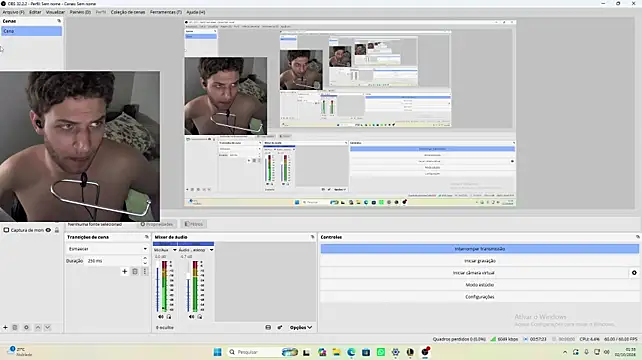
Task: Open Windows Start menu on taskbar
Action: pos(217,352)
